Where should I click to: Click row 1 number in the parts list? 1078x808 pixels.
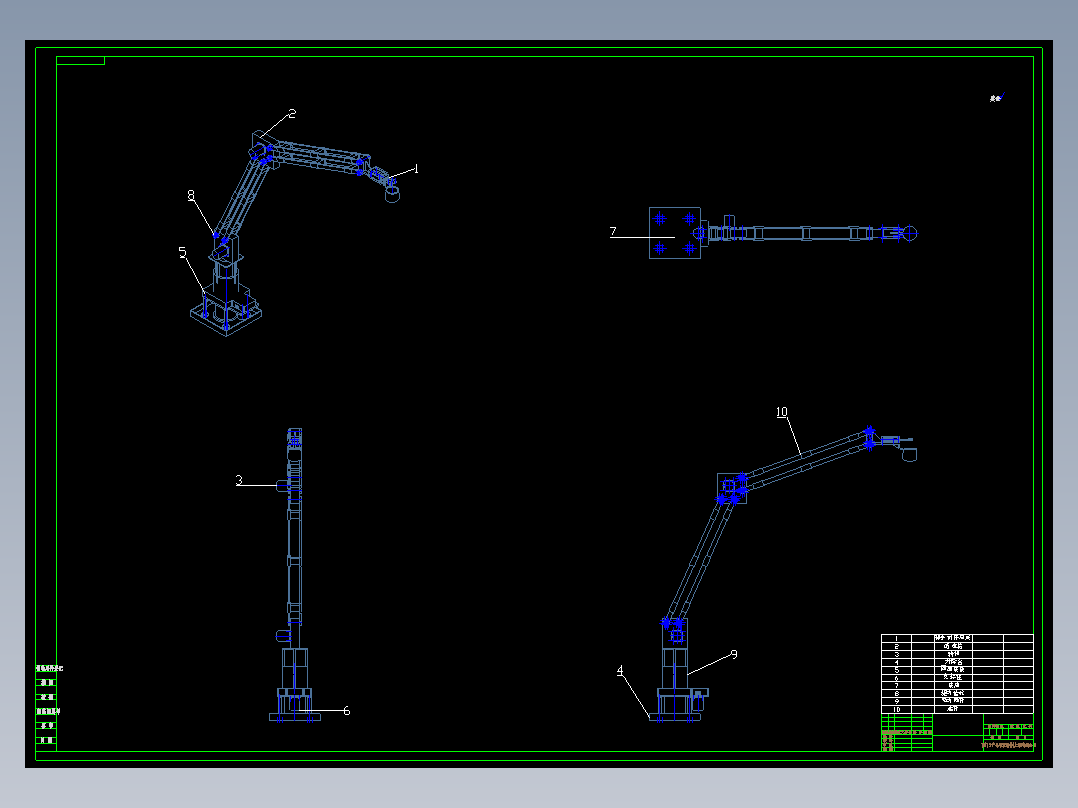896,639
